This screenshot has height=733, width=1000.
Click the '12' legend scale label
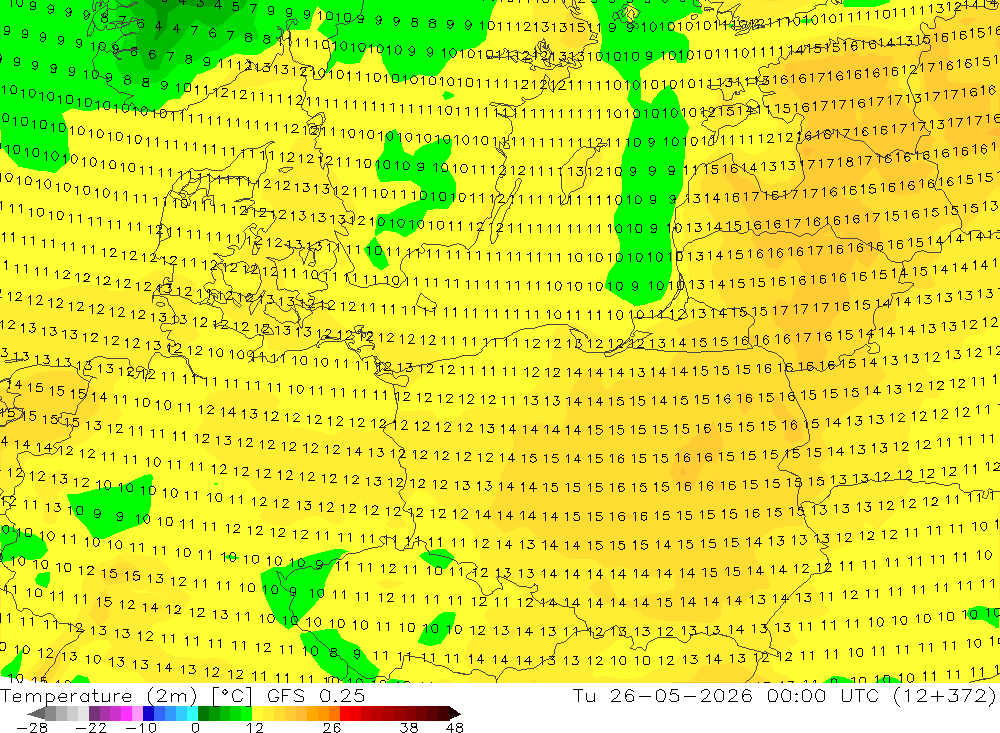pyautogui.click(x=254, y=727)
